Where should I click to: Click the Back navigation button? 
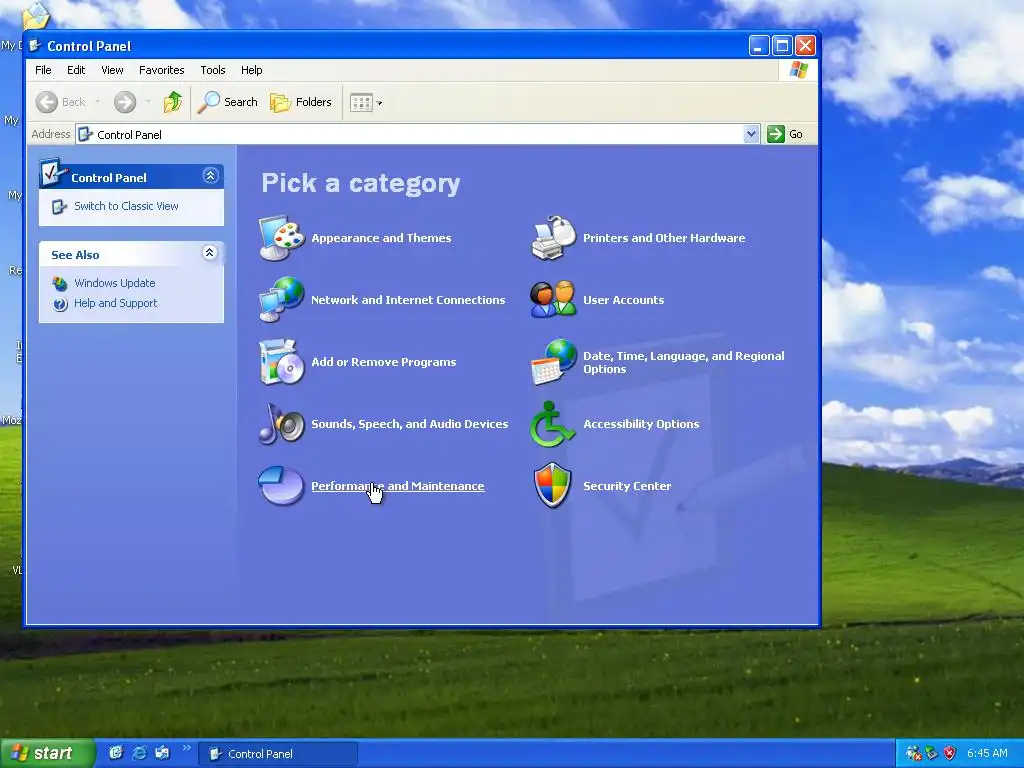point(60,102)
